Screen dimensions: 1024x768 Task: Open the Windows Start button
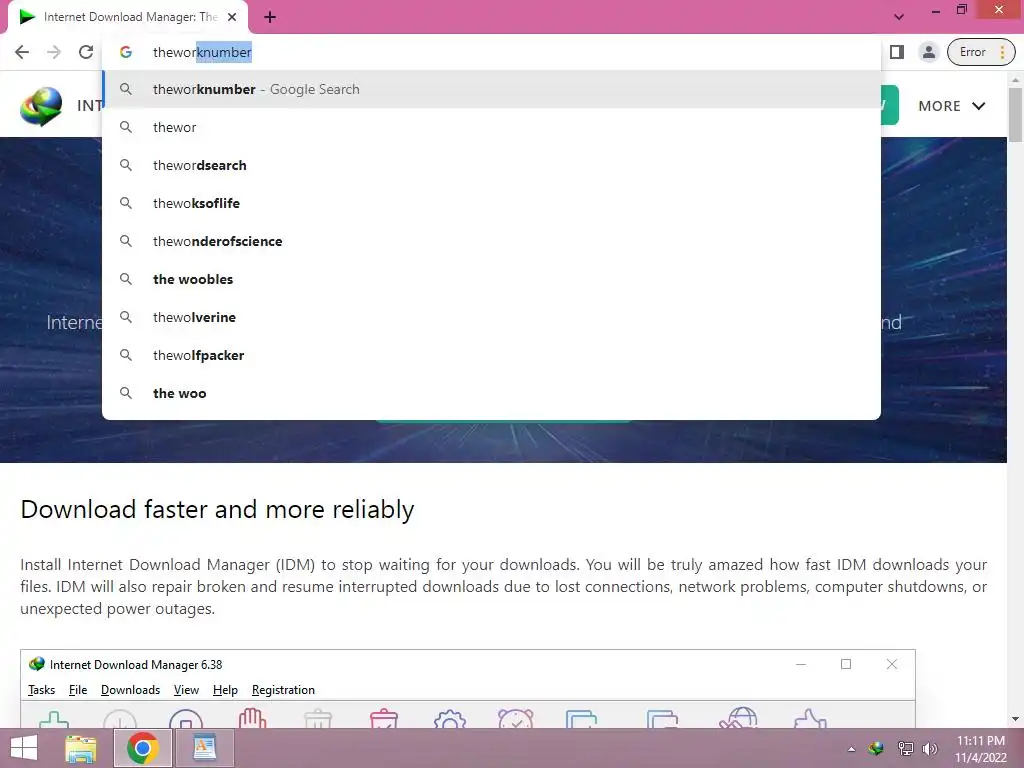[x=24, y=748]
